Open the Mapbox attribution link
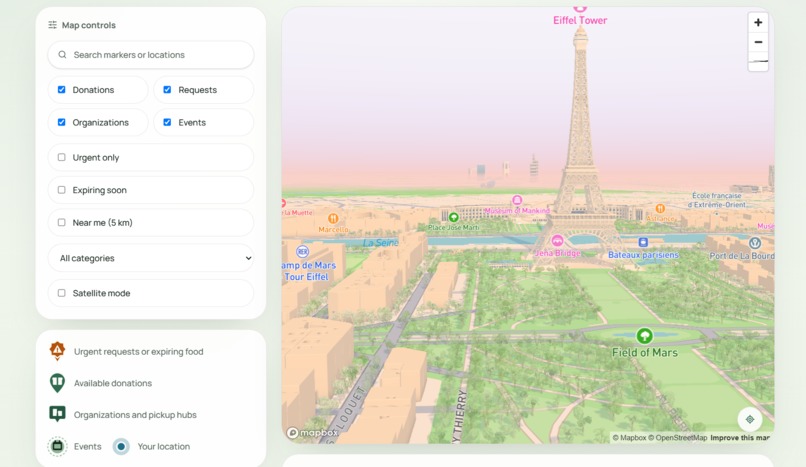Viewport: 806px width, 467px height. click(629, 438)
